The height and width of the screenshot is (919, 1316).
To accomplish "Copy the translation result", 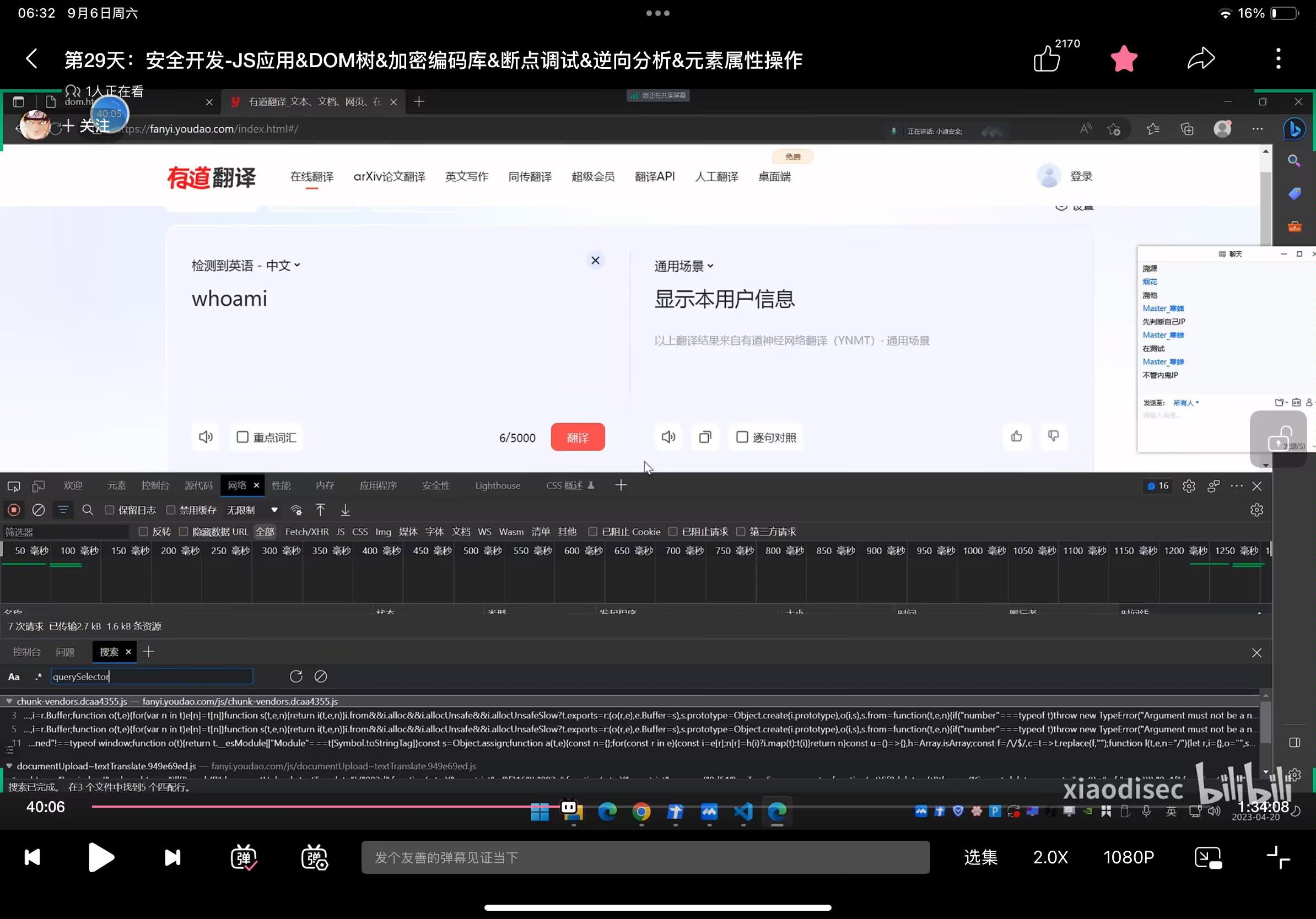I will [705, 437].
